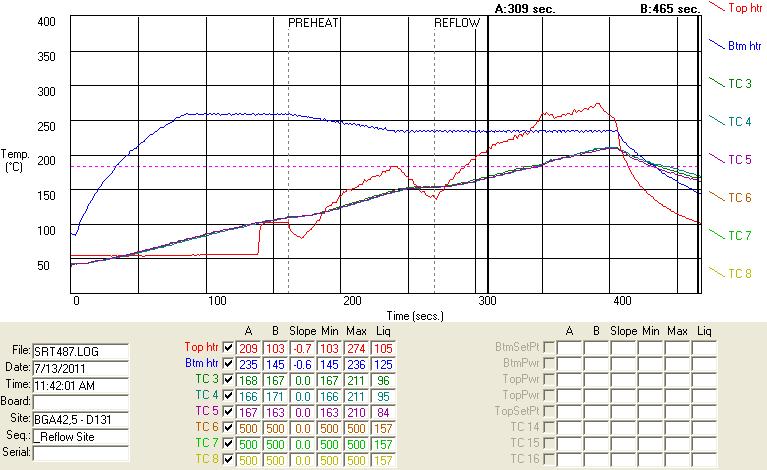Click the Seq. field _Reflow Site
The width and height of the screenshot is (767, 470).
click(x=81, y=436)
